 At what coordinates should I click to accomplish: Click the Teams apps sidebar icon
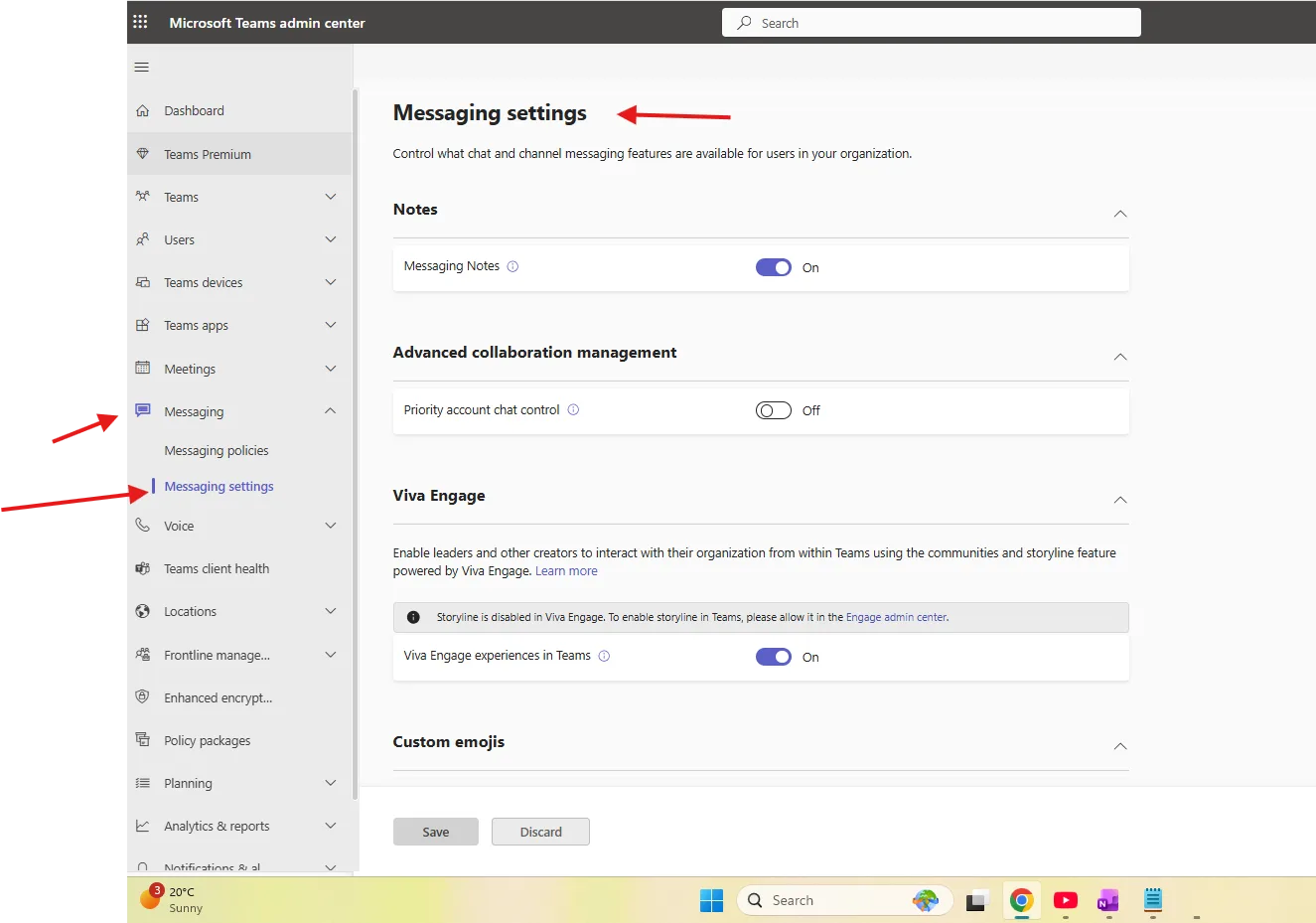(145, 325)
